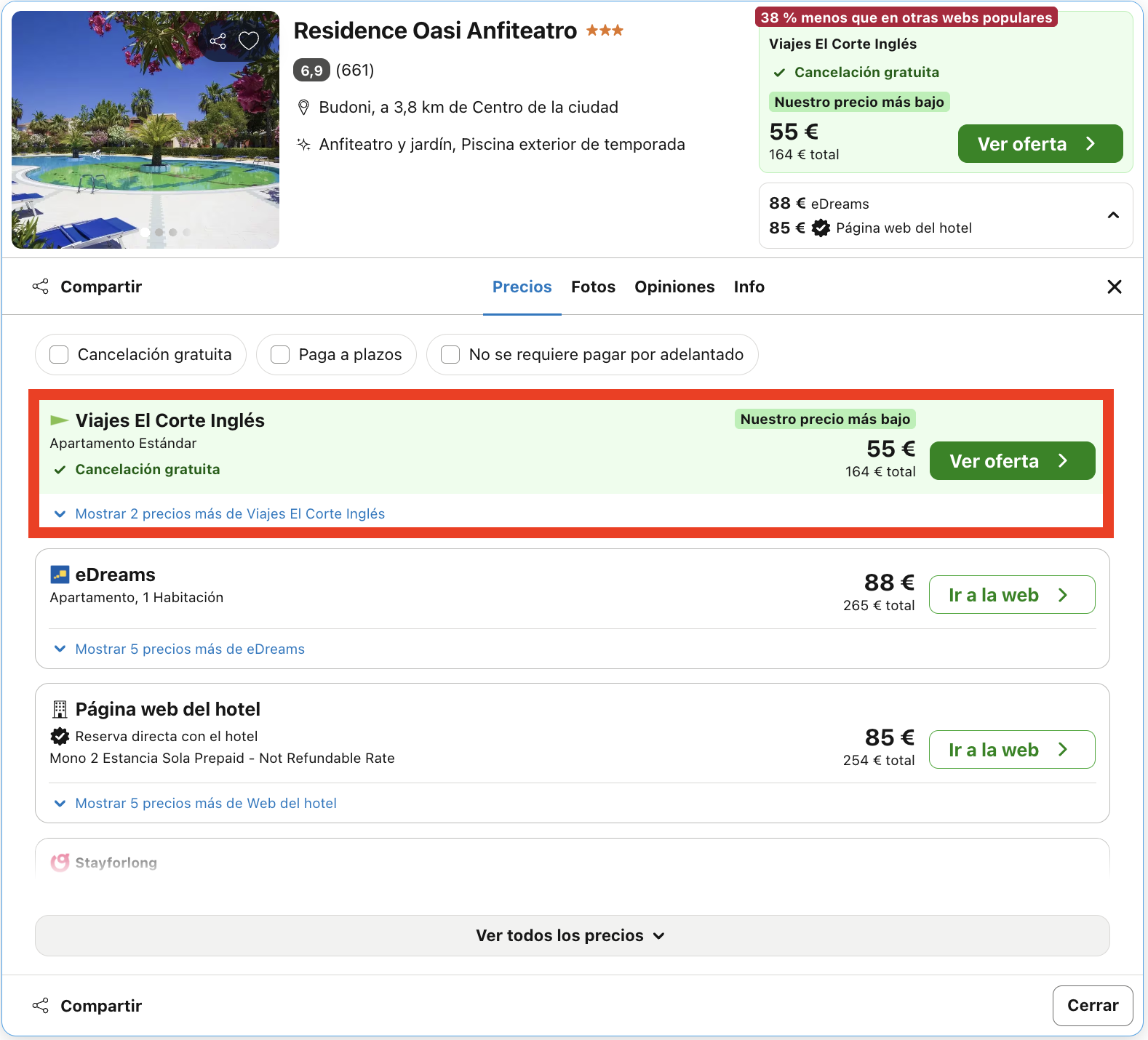This screenshot has width=1148, height=1040.
Task: Switch to the Precios tab
Action: [x=522, y=287]
